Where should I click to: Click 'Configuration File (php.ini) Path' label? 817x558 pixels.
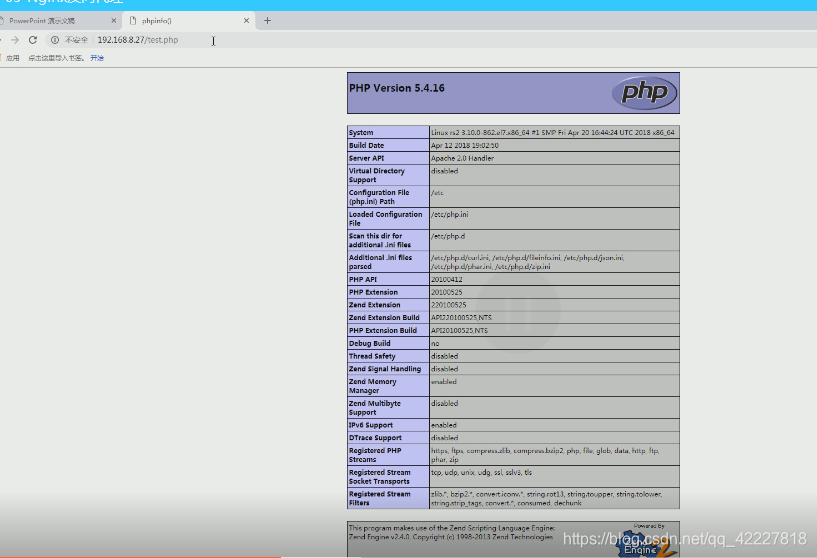[x=379, y=197]
